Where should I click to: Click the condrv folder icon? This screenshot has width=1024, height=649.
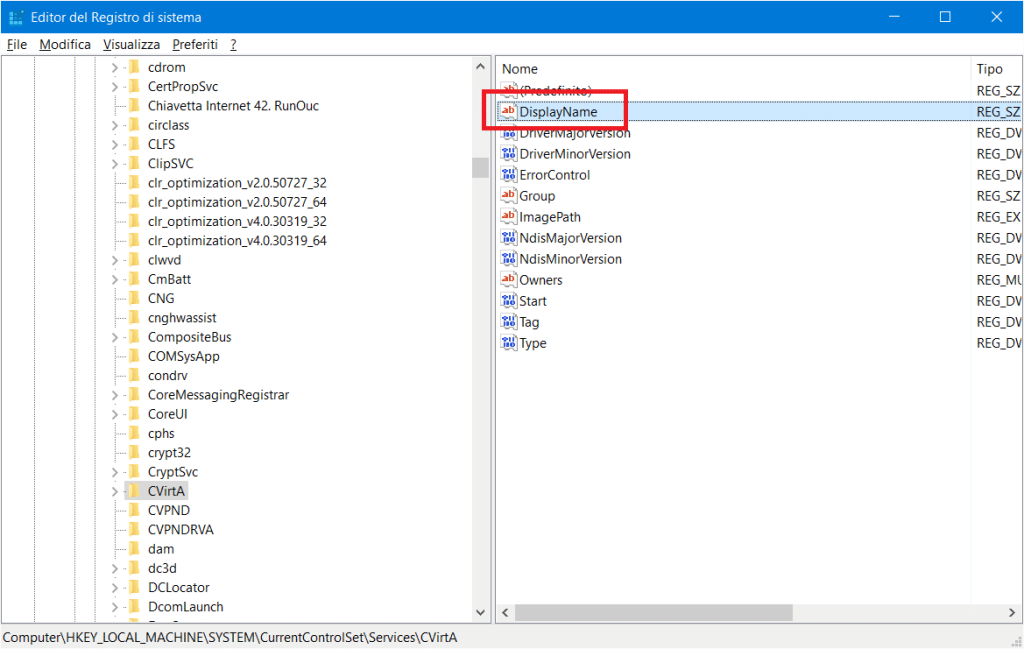coord(135,375)
